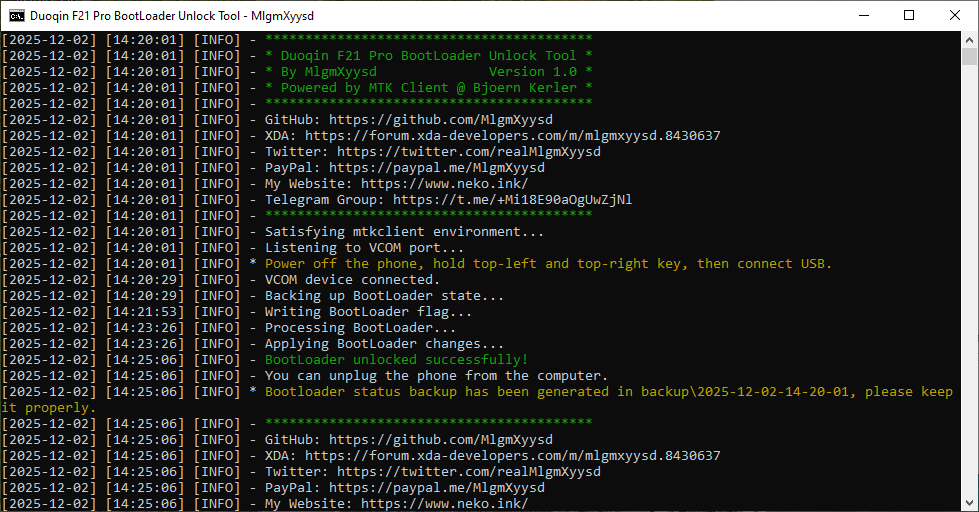Click the Twitter URL logged at 14:20:01

click(x=468, y=152)
